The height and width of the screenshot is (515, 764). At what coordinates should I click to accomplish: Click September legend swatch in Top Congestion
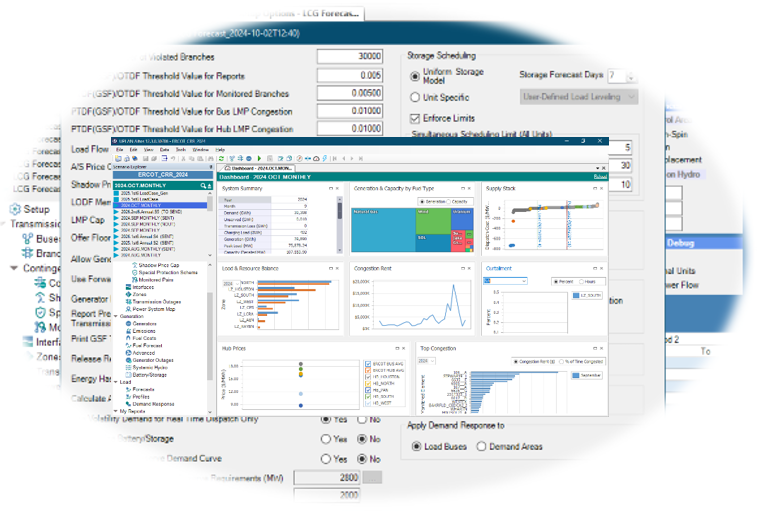click(x=576, y=375)
